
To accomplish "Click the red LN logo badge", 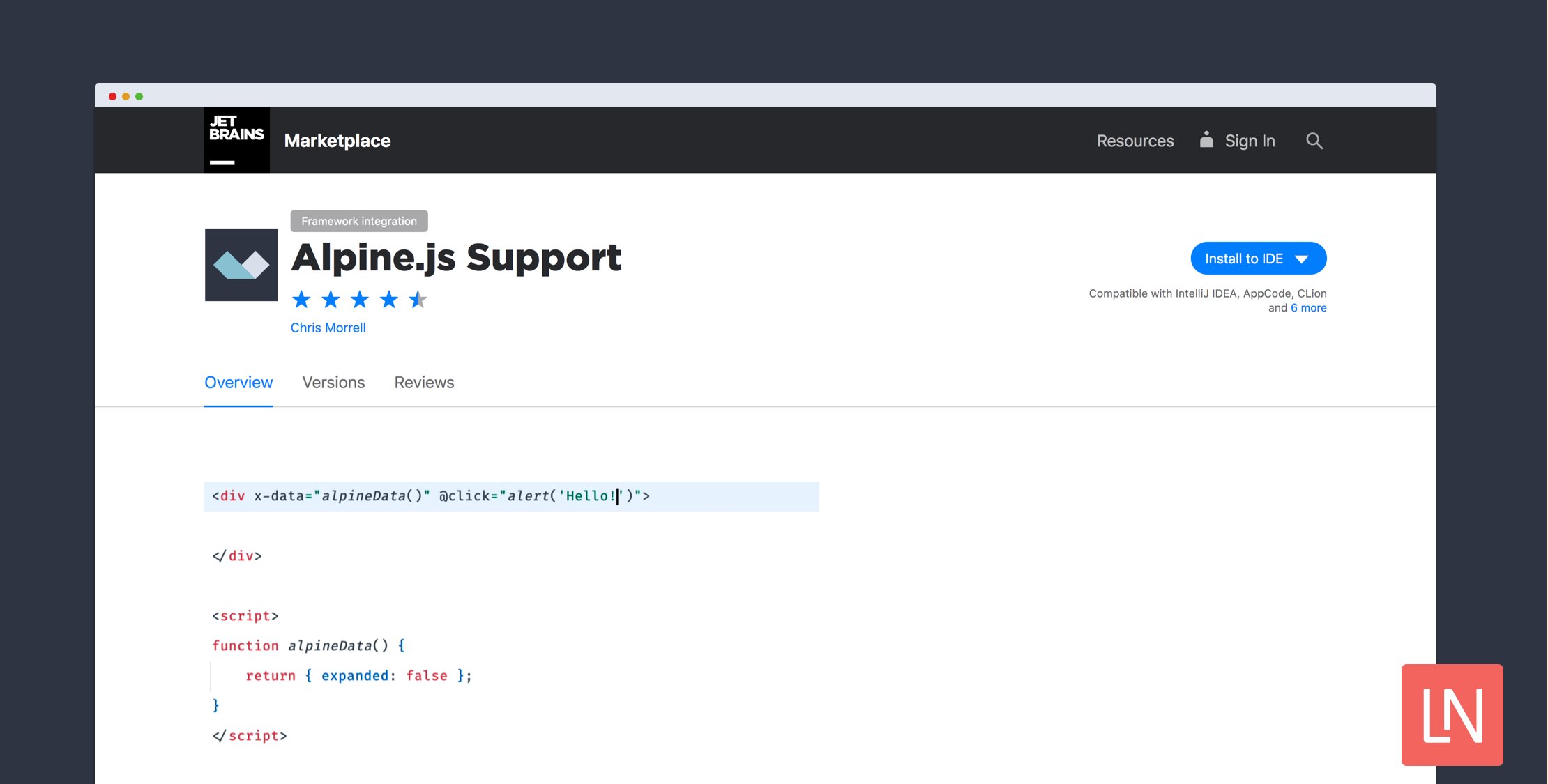I will (1452, 714).
